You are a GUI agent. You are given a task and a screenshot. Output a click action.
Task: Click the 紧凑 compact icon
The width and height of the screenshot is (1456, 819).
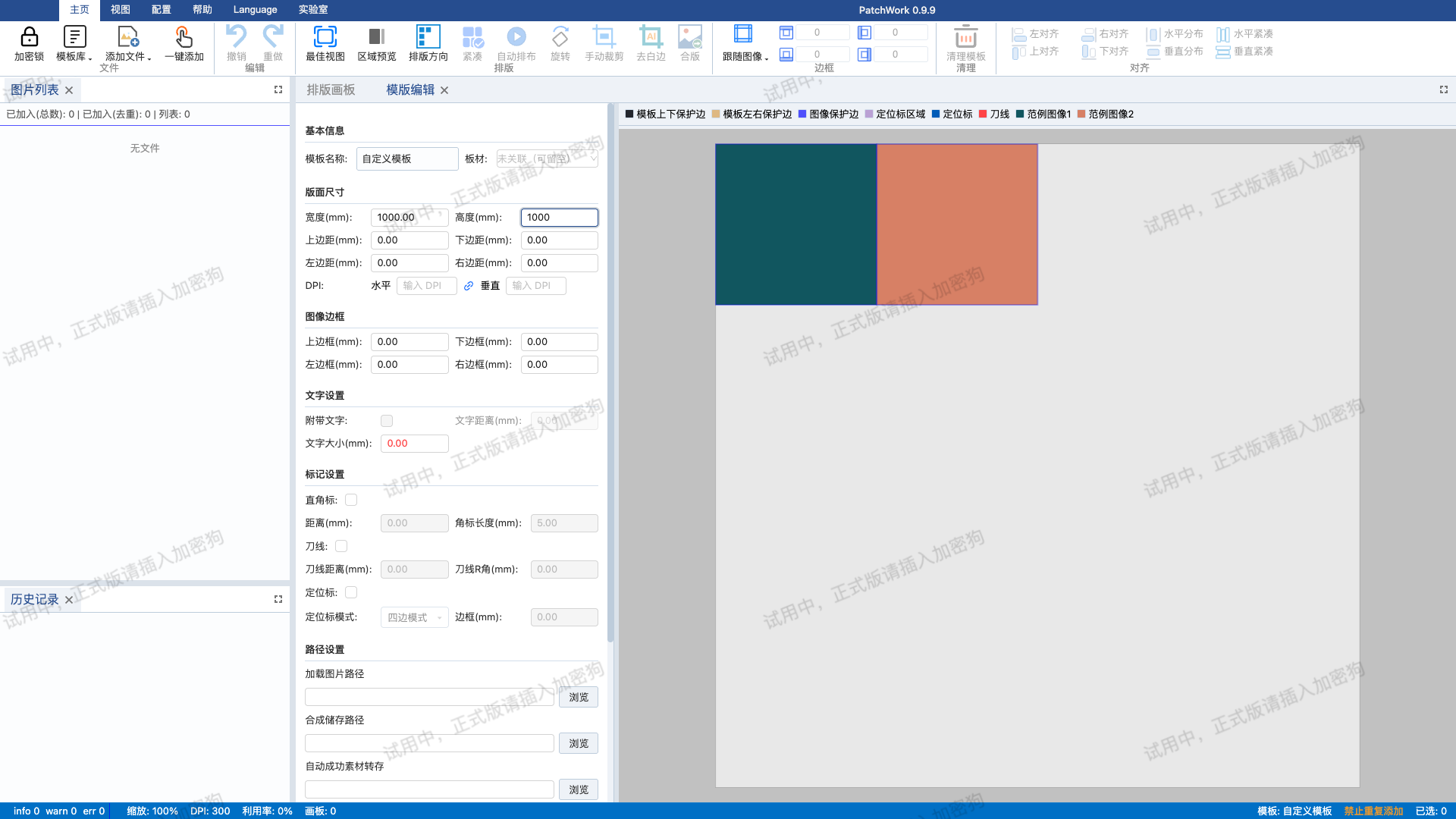472,36
